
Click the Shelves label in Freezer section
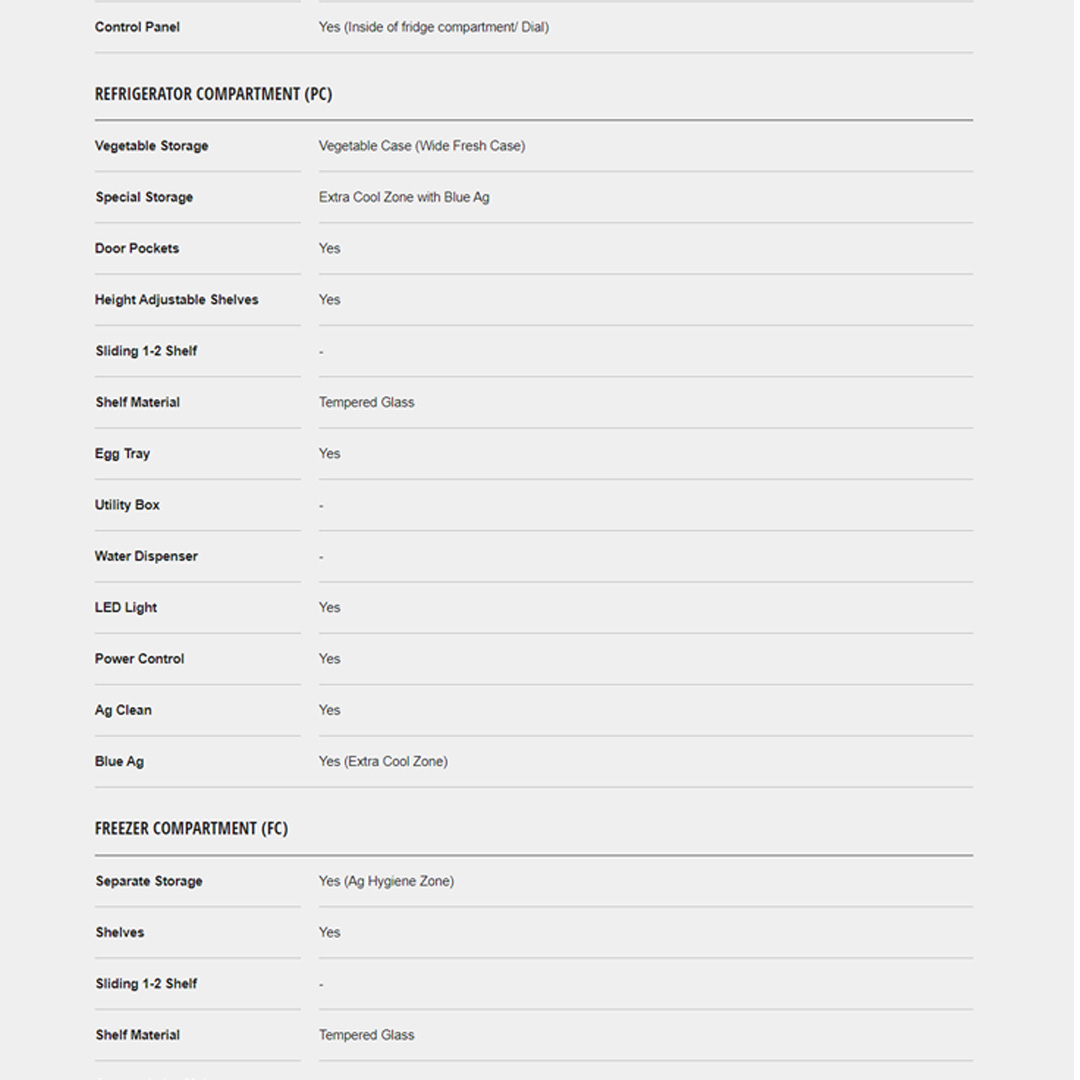[120, 932]
